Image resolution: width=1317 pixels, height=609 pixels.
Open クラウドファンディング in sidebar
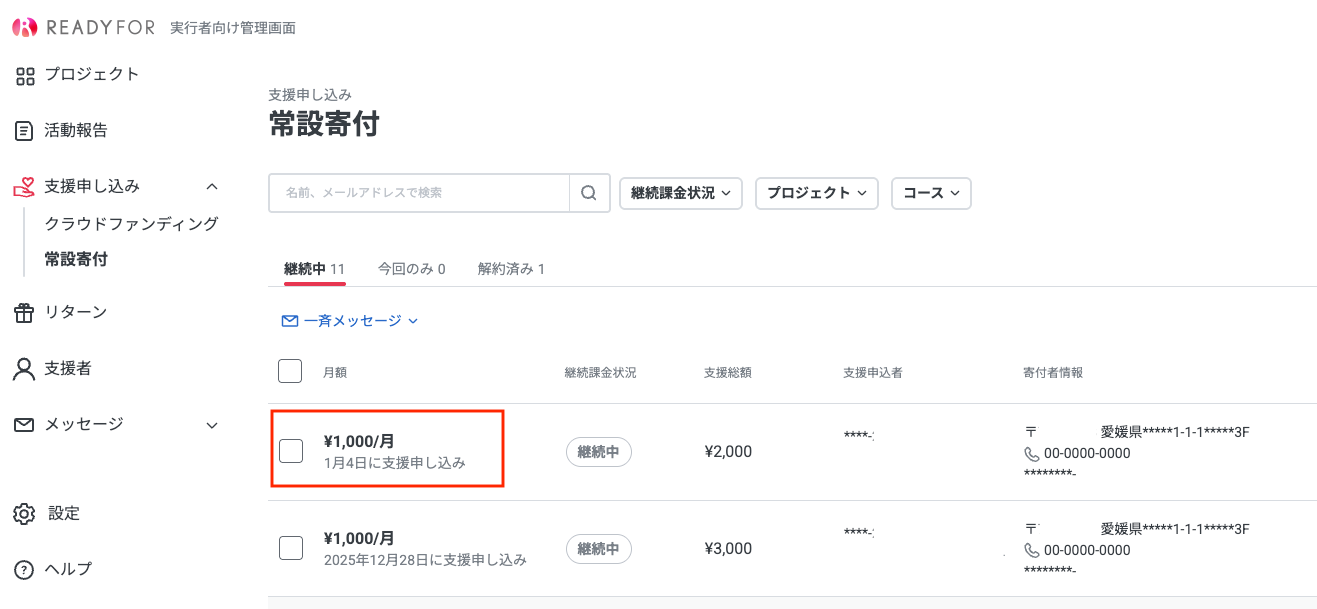[x=131, y=224]
